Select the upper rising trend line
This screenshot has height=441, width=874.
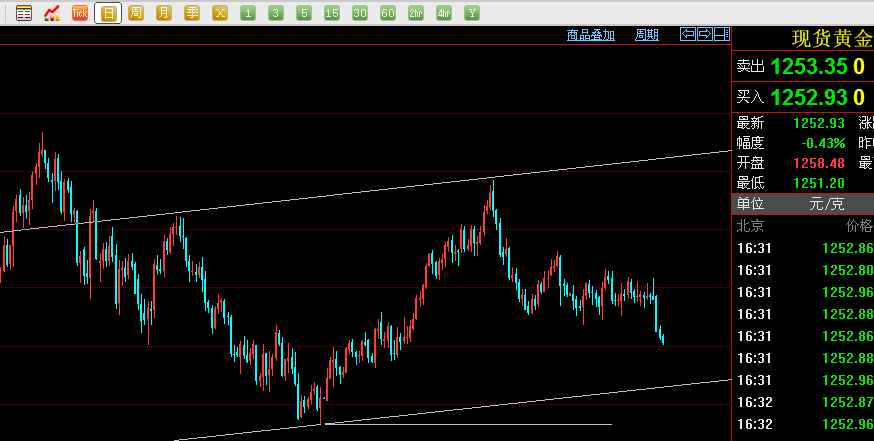tap(365, 191)
